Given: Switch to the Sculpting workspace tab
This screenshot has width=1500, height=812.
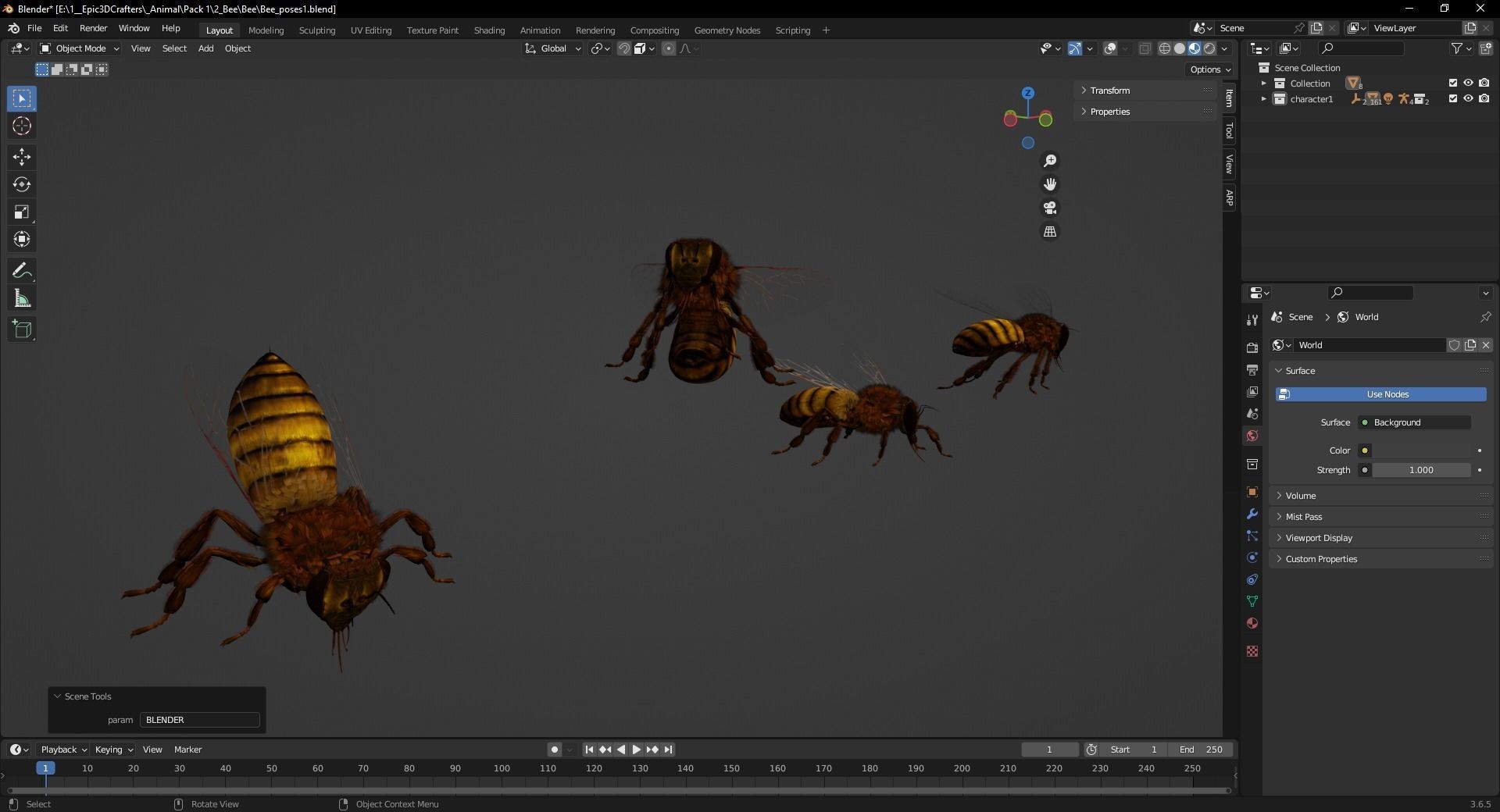Looking at the screenshot, I should point(316,30).
